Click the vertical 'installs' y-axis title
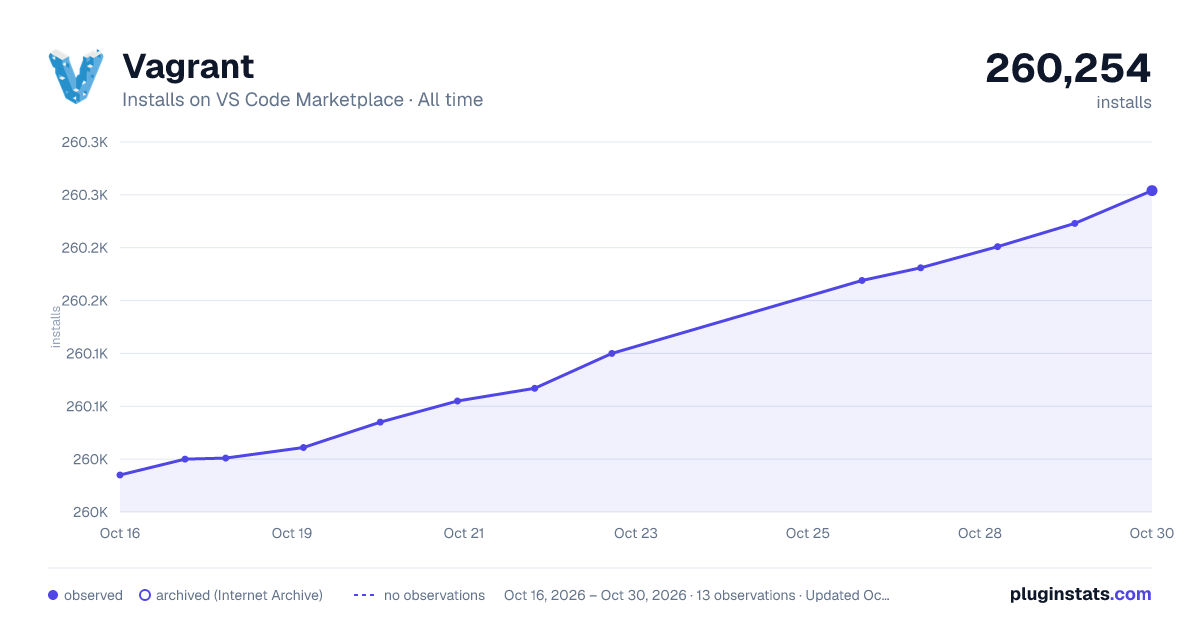This screenshot has width=1200, height=630. [56, 327]
